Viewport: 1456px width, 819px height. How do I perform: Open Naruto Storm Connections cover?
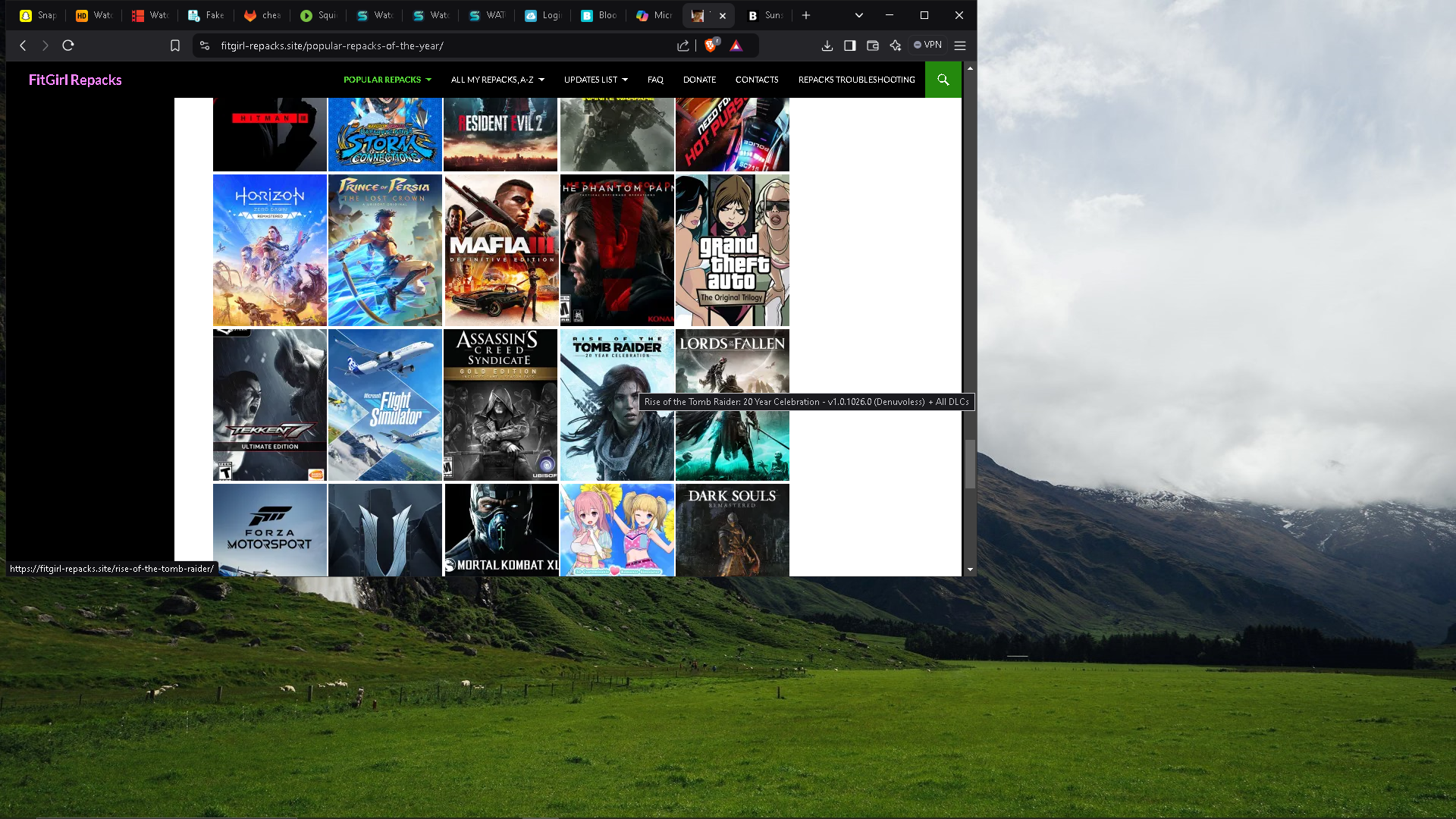[385, 134]
